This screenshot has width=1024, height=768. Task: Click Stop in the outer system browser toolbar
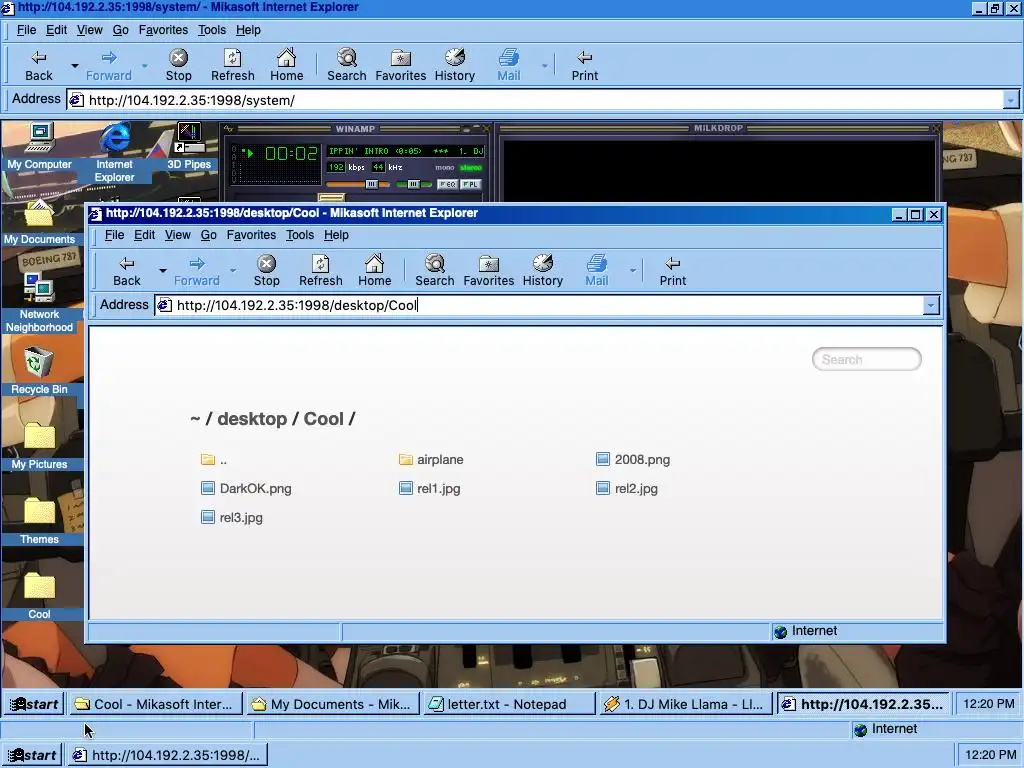coord(178,66)
